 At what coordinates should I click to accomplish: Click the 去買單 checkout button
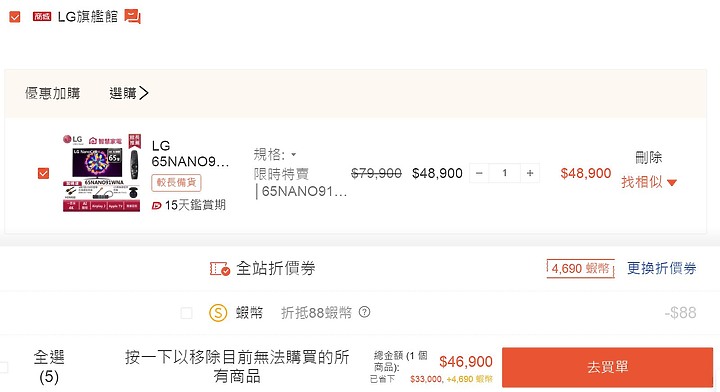point(607,367)
